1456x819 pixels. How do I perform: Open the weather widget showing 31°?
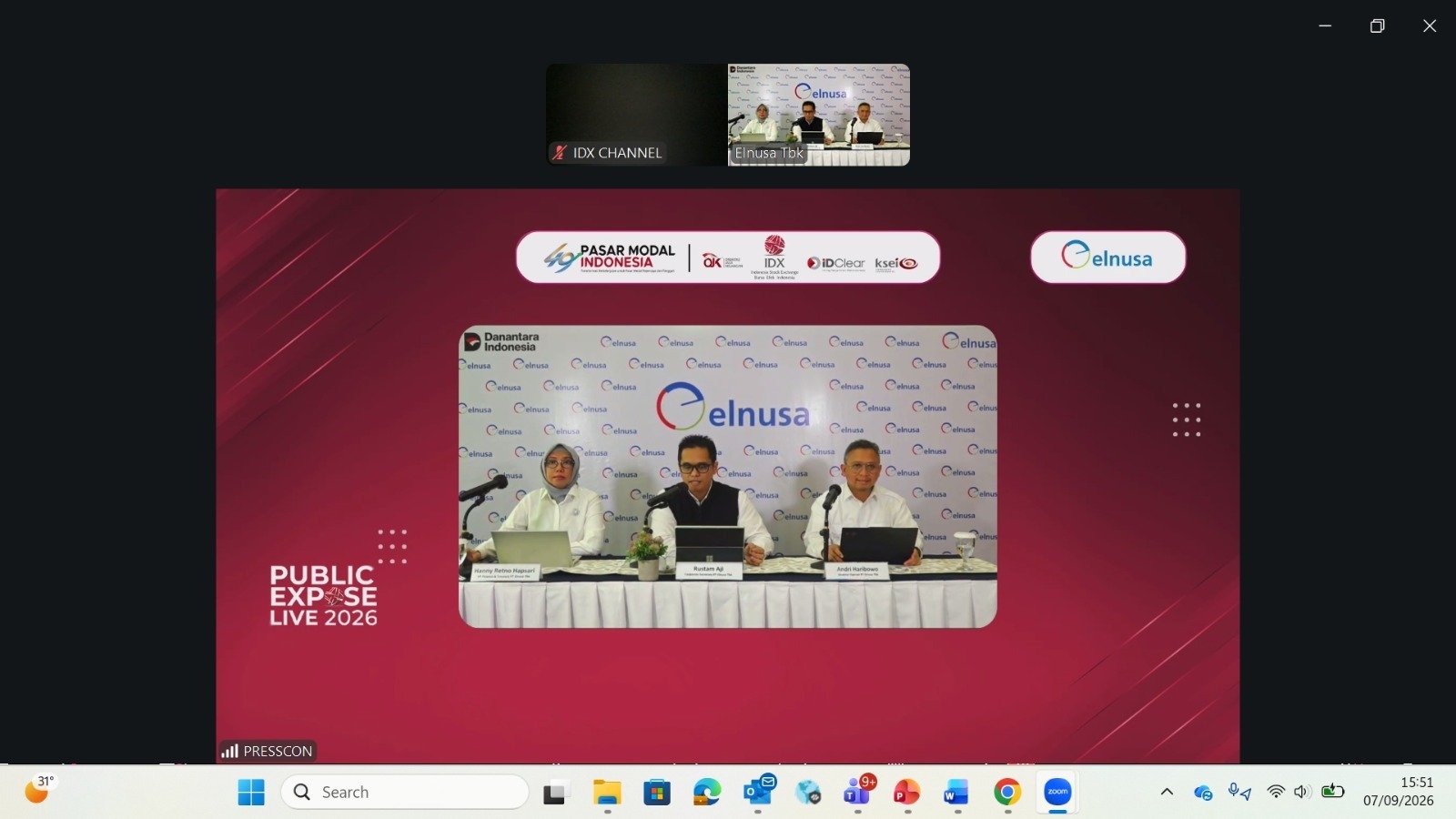[x=39, y=789]
